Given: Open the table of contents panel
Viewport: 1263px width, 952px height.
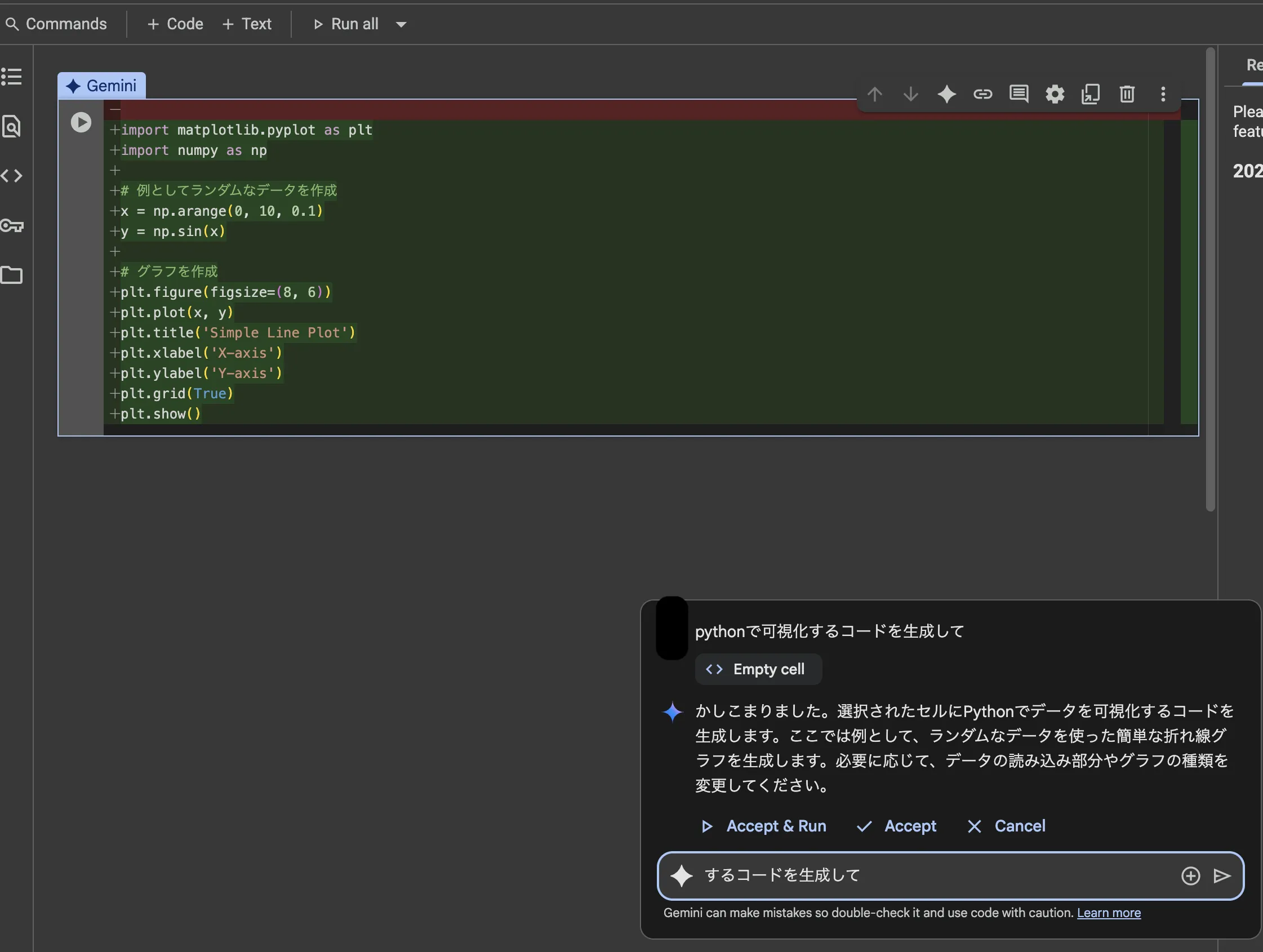Looking at the screenshot, I should tap(12, 76).
